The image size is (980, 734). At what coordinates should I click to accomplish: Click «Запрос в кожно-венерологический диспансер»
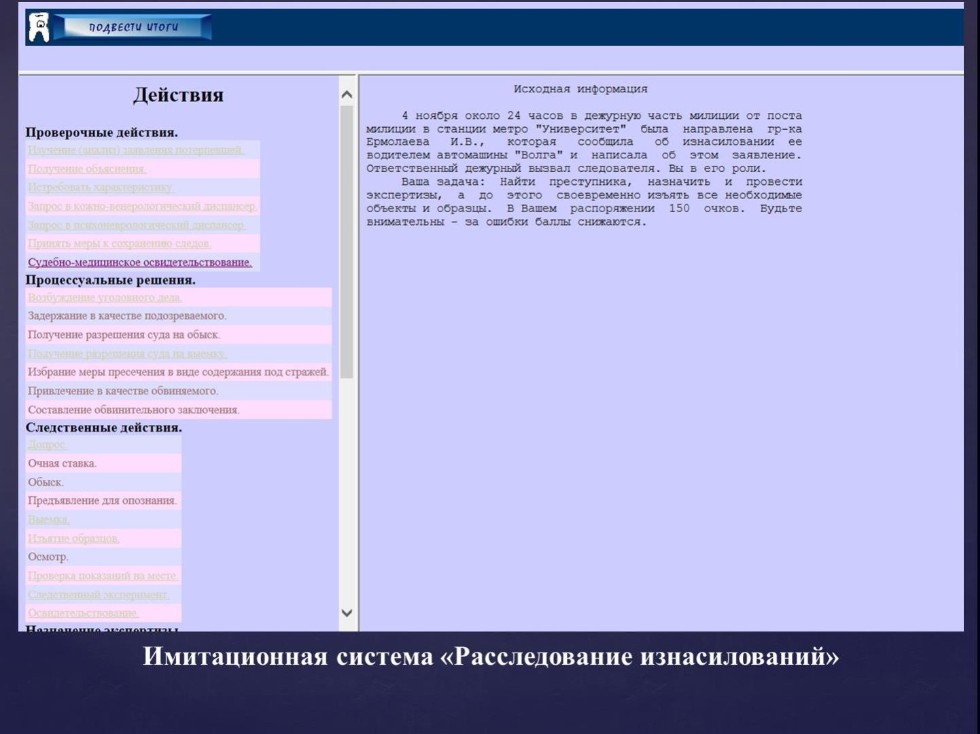(140, 208)
